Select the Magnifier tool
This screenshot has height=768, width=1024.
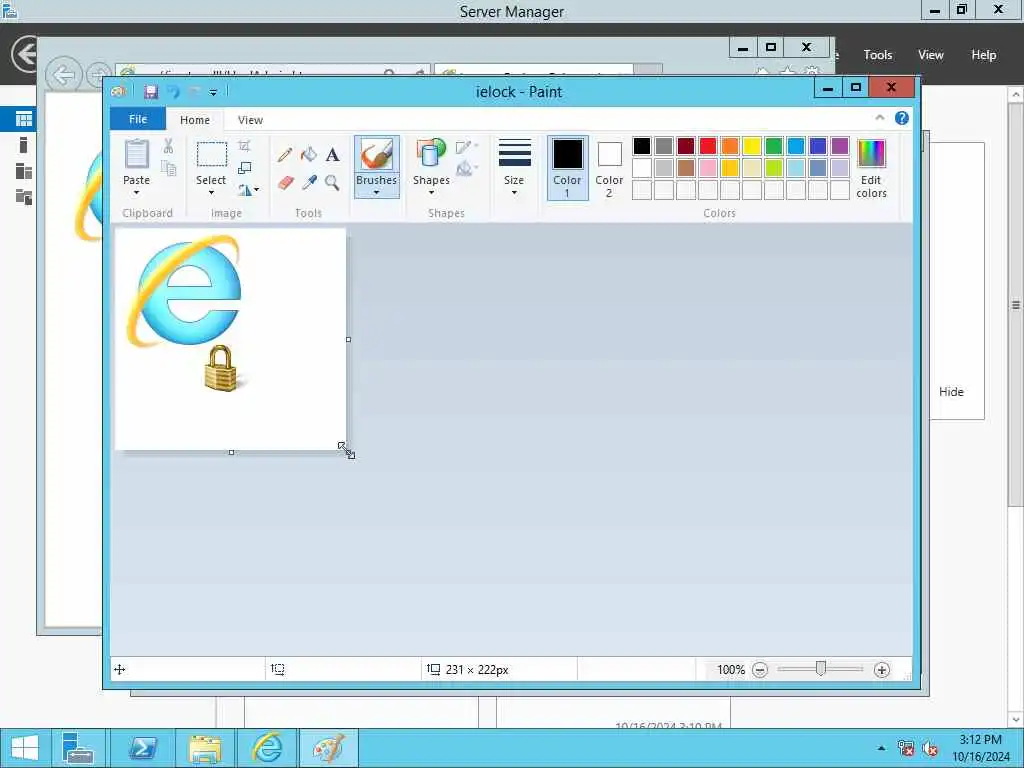pyautogui.click(x=332, y=182)
